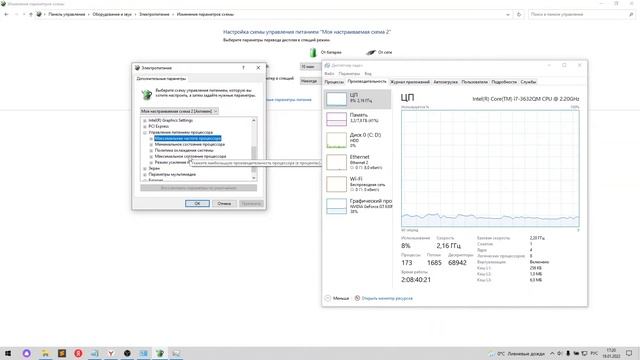The image size is (640, 360).
Task: Open the purple Alice assistant taskbar icon
Action: (x=27, y=353)
